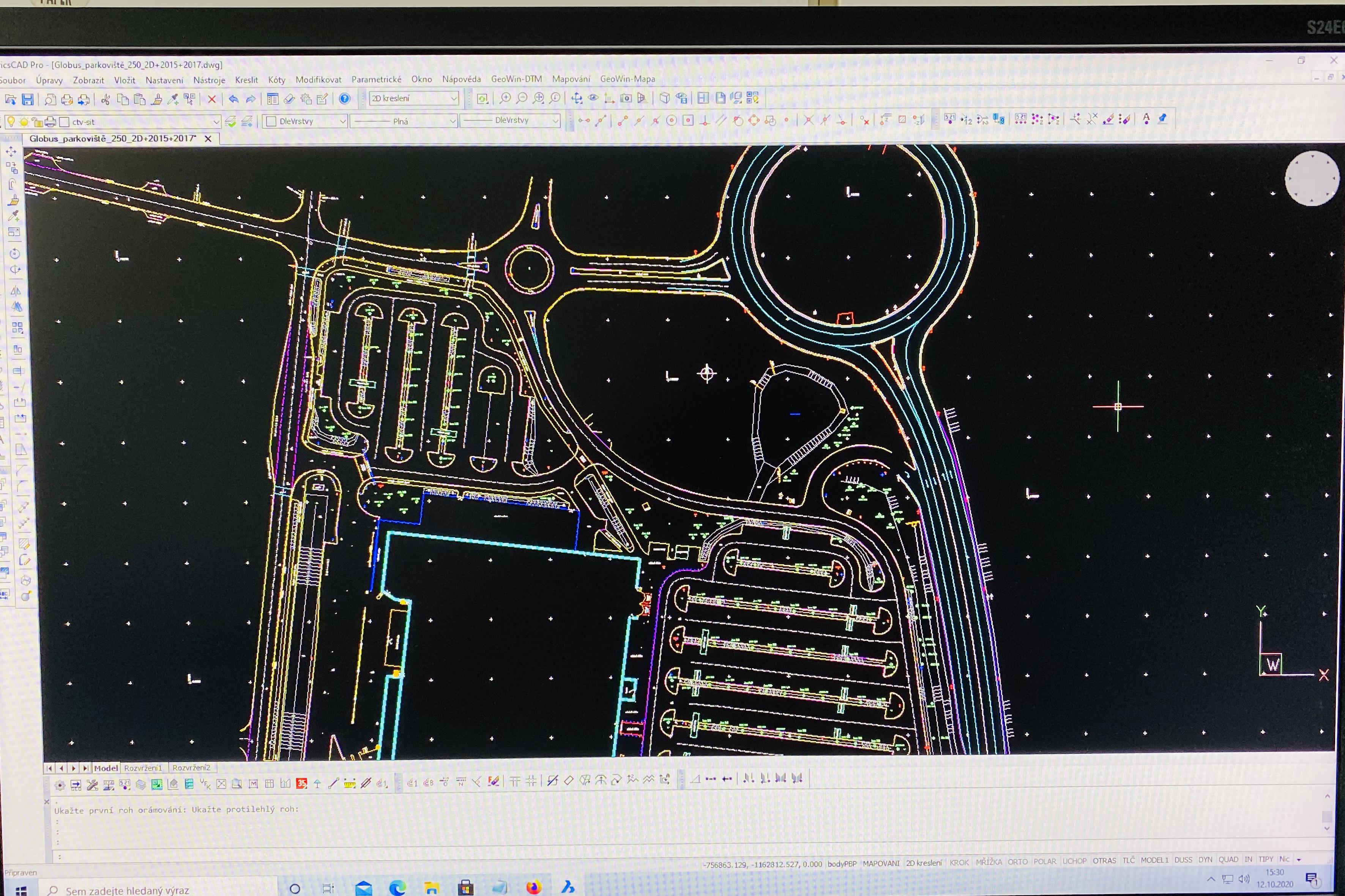The image size is (1345, 896).
Task: Click the Save drawing icon
Action: click(27, 100)
